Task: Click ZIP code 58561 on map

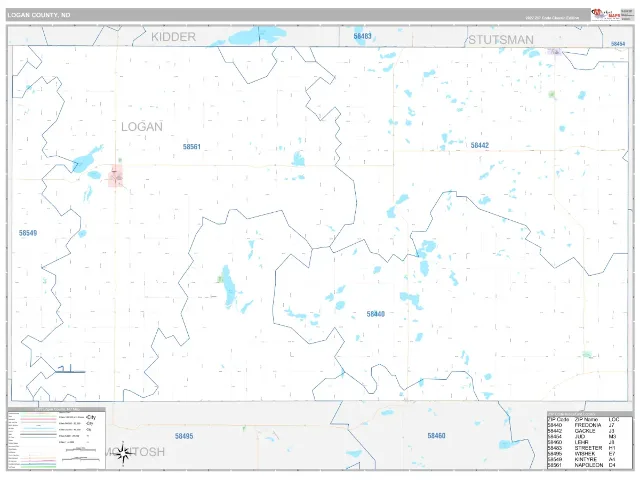Action: tap(191, 147)
